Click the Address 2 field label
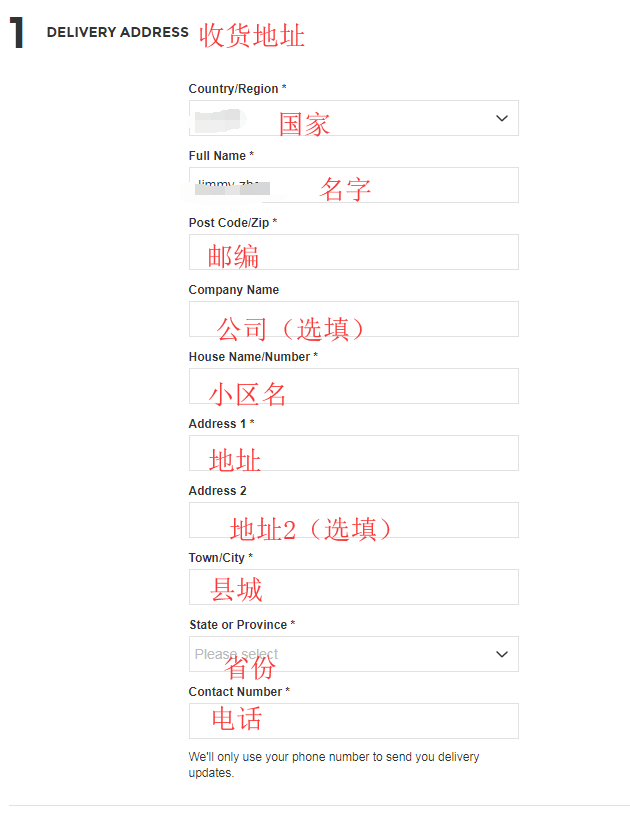The width and height of the screenshot is (630, 814). click(x=213, y=490)
